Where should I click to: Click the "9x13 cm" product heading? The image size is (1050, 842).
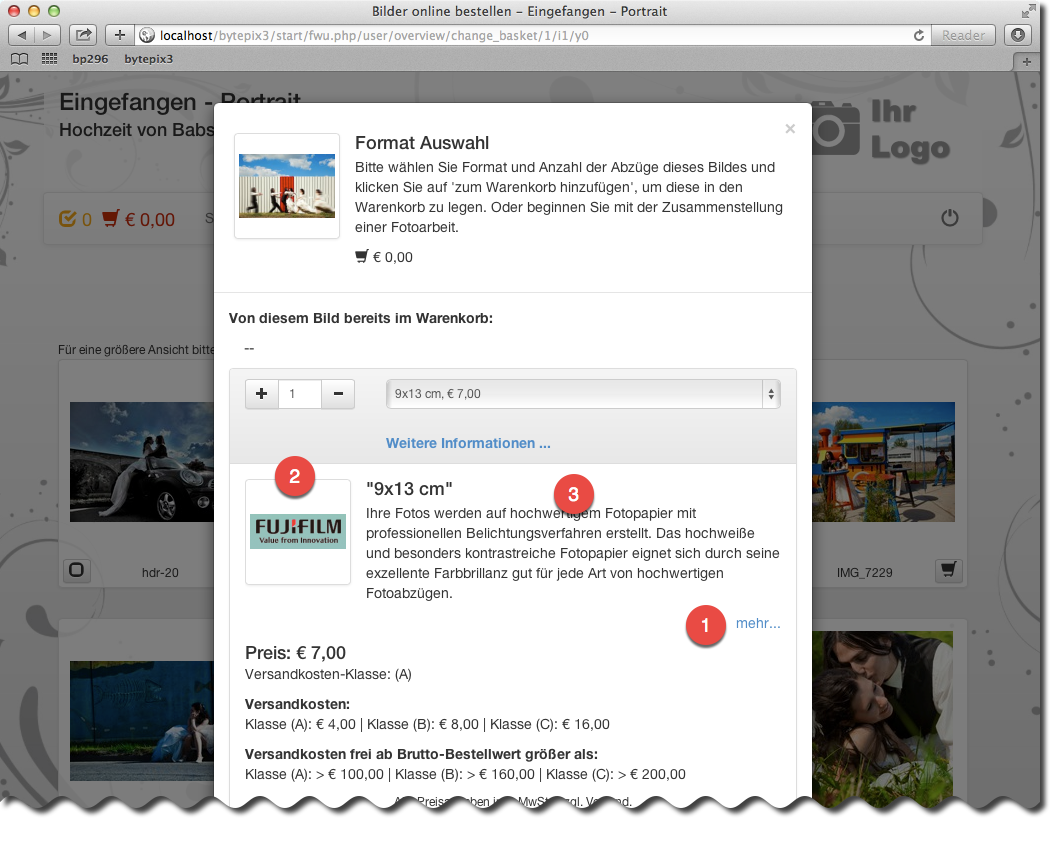(409, 489)
